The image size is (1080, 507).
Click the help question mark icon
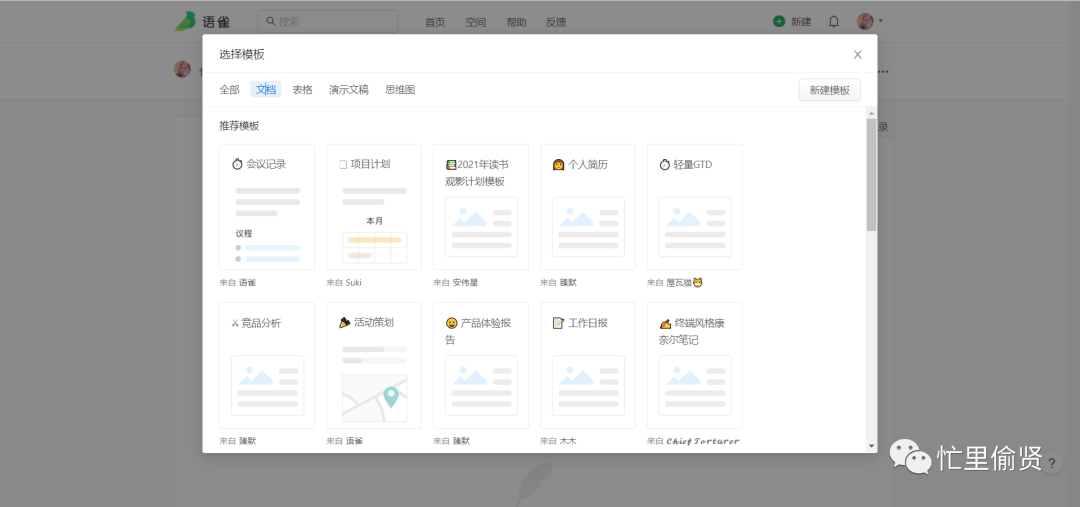(1052, 463)
